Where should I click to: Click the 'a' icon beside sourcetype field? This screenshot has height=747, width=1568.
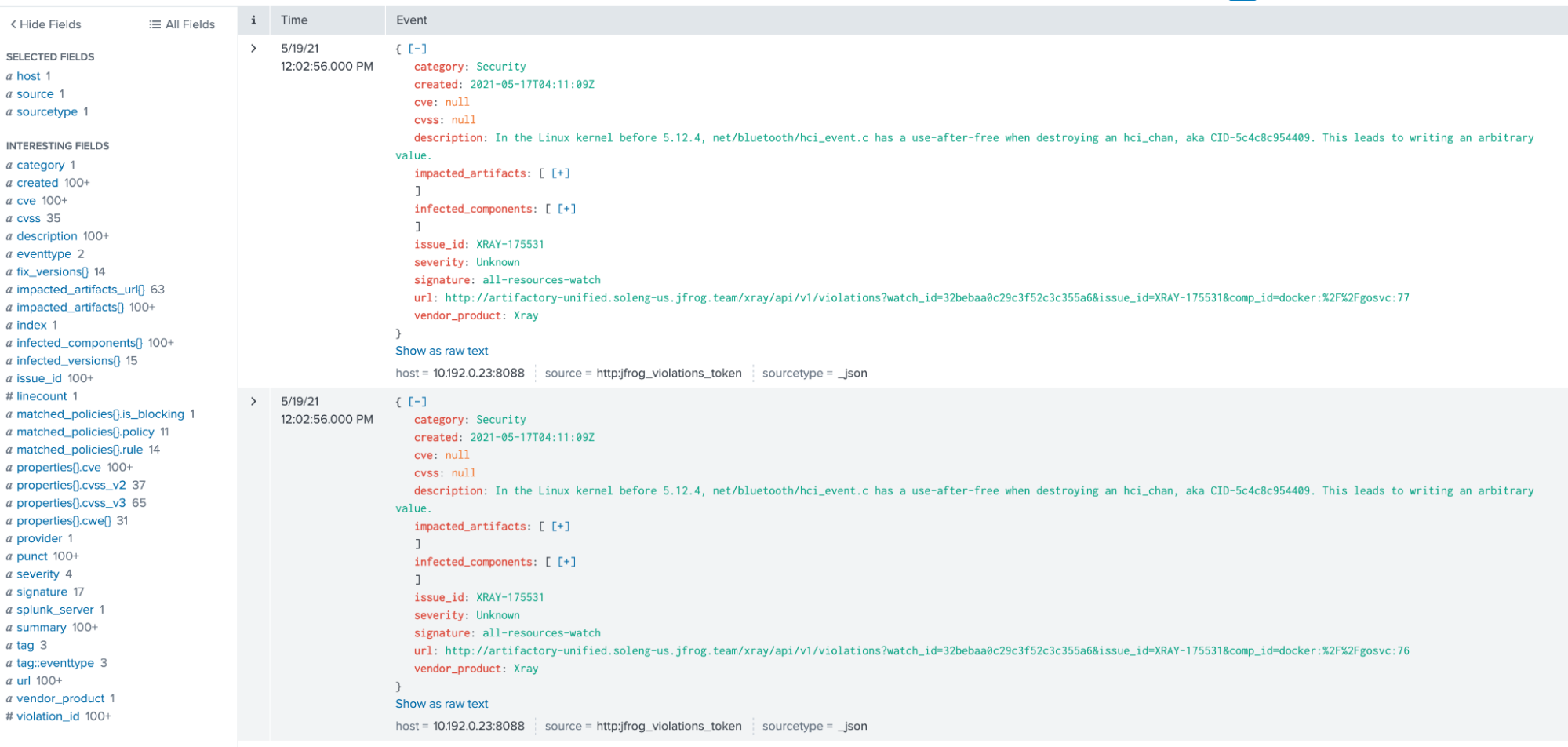point(9,111)
